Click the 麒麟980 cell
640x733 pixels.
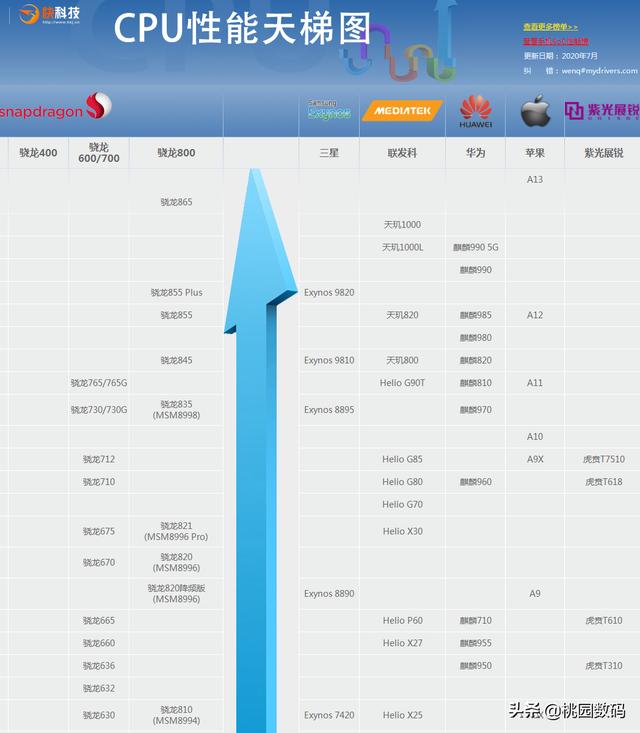click(475, 338)
